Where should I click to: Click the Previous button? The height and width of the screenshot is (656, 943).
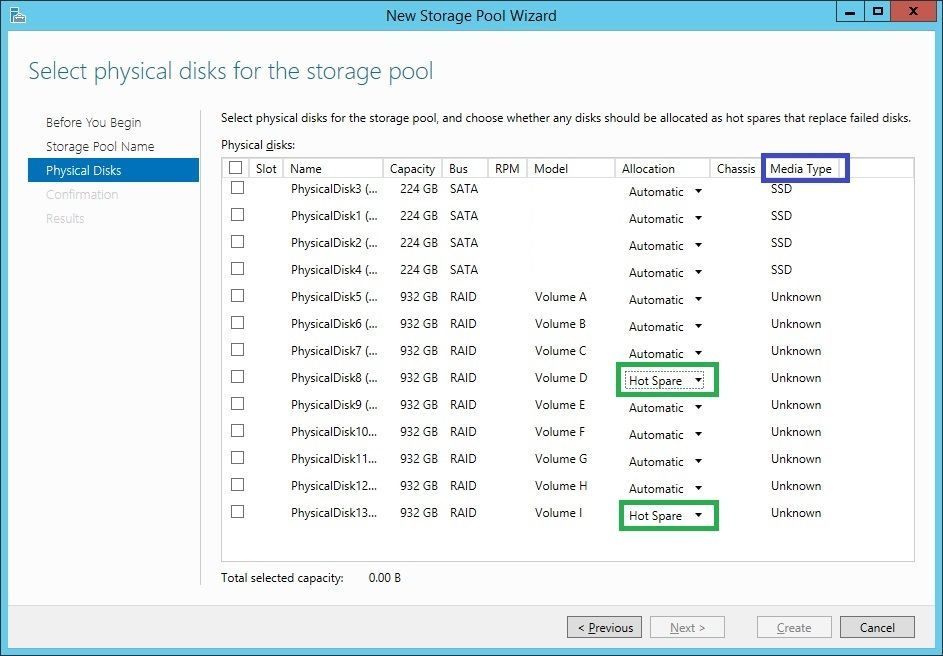(604, 628)
